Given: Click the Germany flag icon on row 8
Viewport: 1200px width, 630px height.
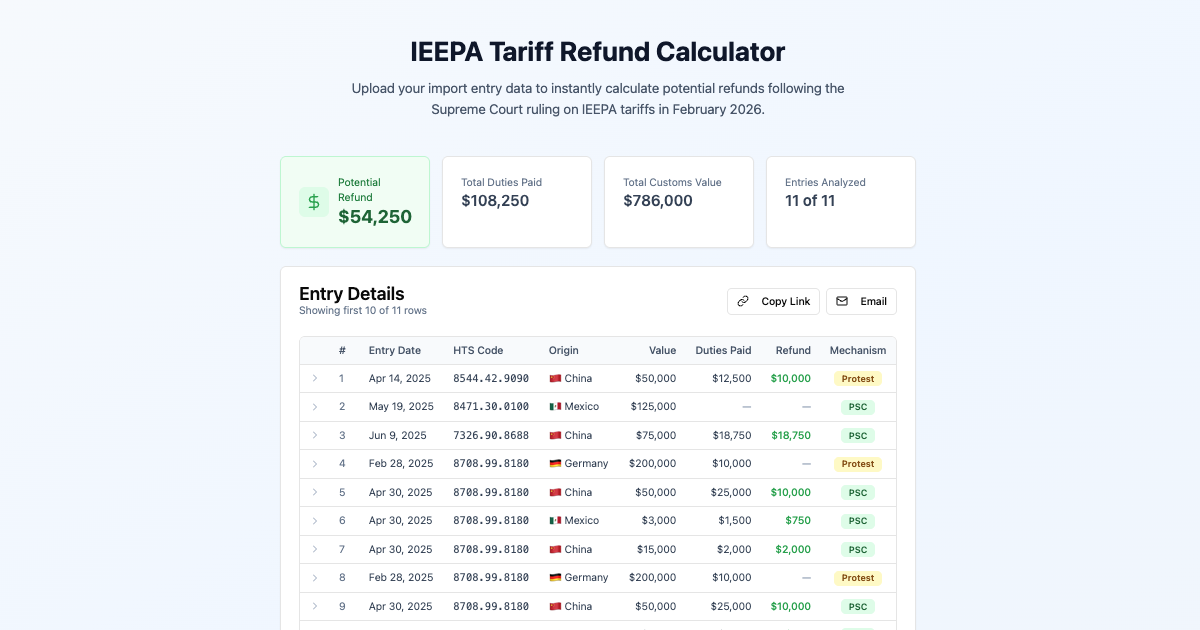Looking at the screenshot, I should [x=553, y=578].
